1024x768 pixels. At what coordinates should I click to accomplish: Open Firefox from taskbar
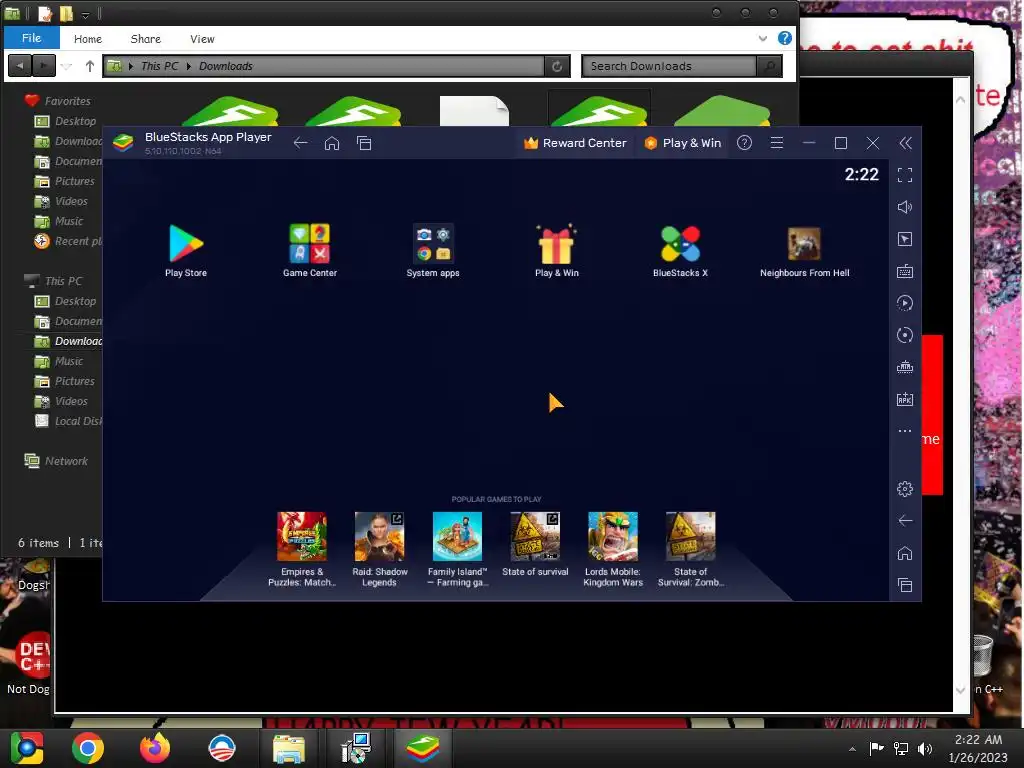tap(155, 748)
